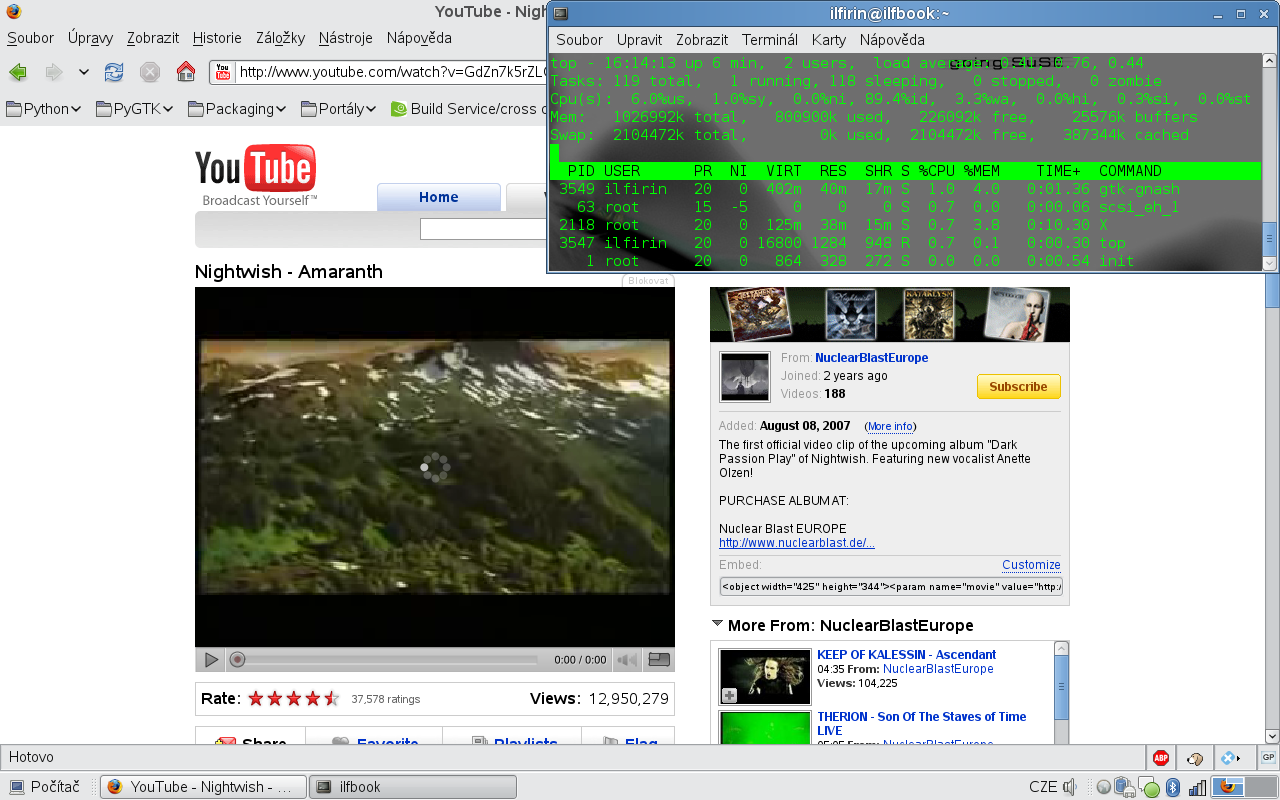Viewport: 1280px width, 800px height.
Task: Select the first workspace showing Firefox
Action: 1228,787
